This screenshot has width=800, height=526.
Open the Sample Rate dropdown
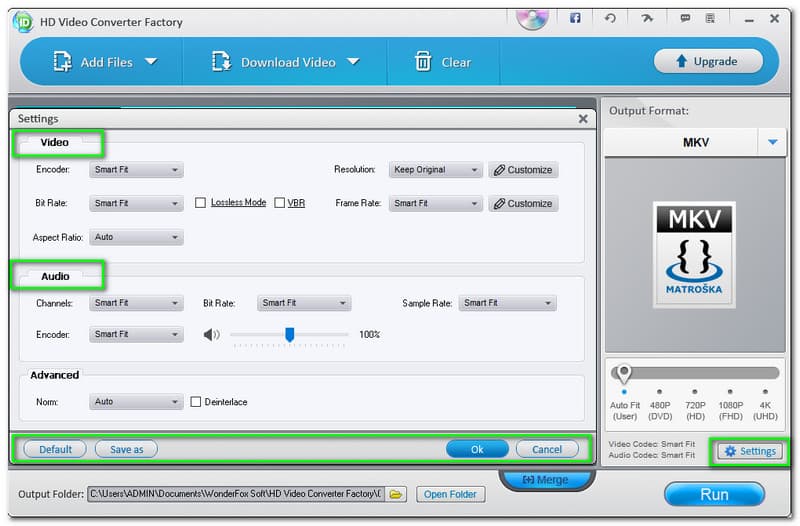pyautogui.click(x=507, y=303)
